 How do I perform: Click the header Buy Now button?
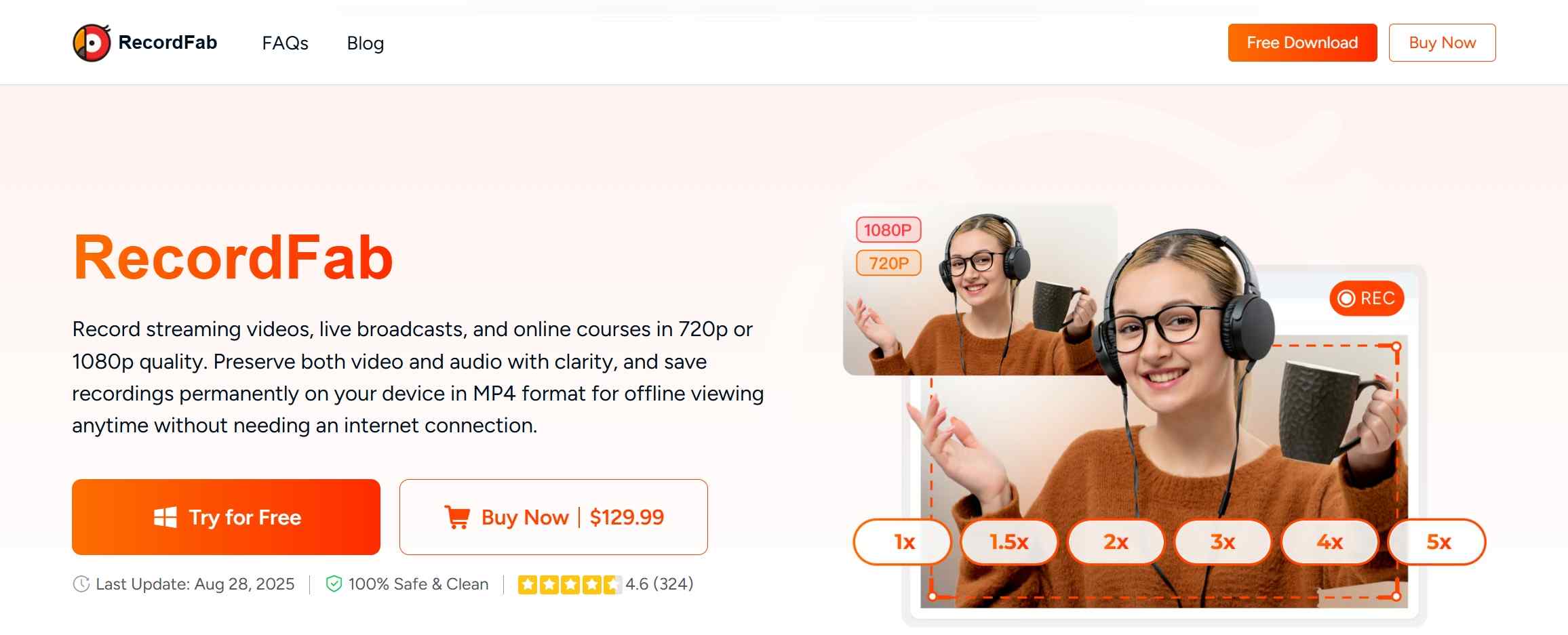1442,43
